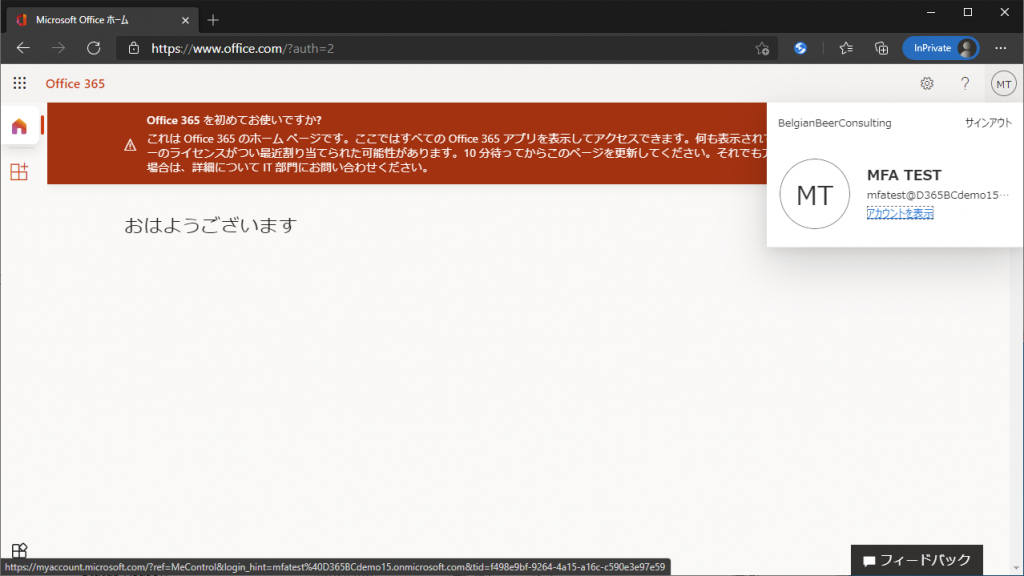The image size is (1024, 576).
Task: Open the Collections icon
Action: point(881,48)
